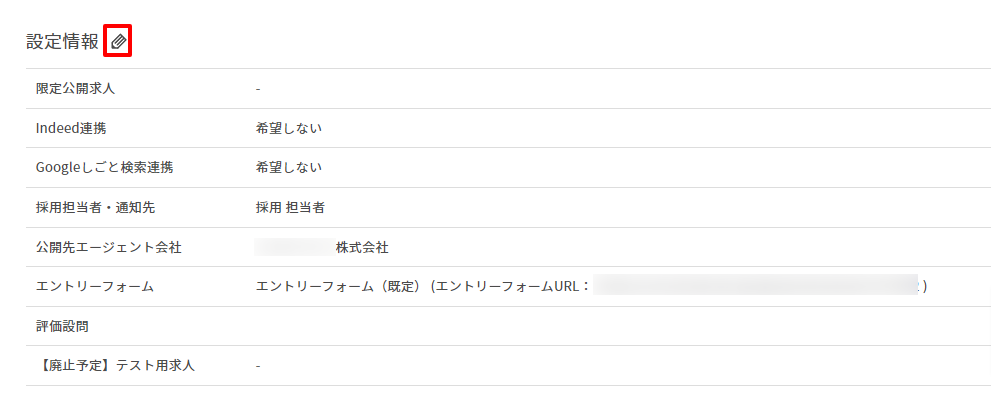Click the dash value for 限定公開求人
991x402 pixels.
pyautogui.click(x=258, y=89)
